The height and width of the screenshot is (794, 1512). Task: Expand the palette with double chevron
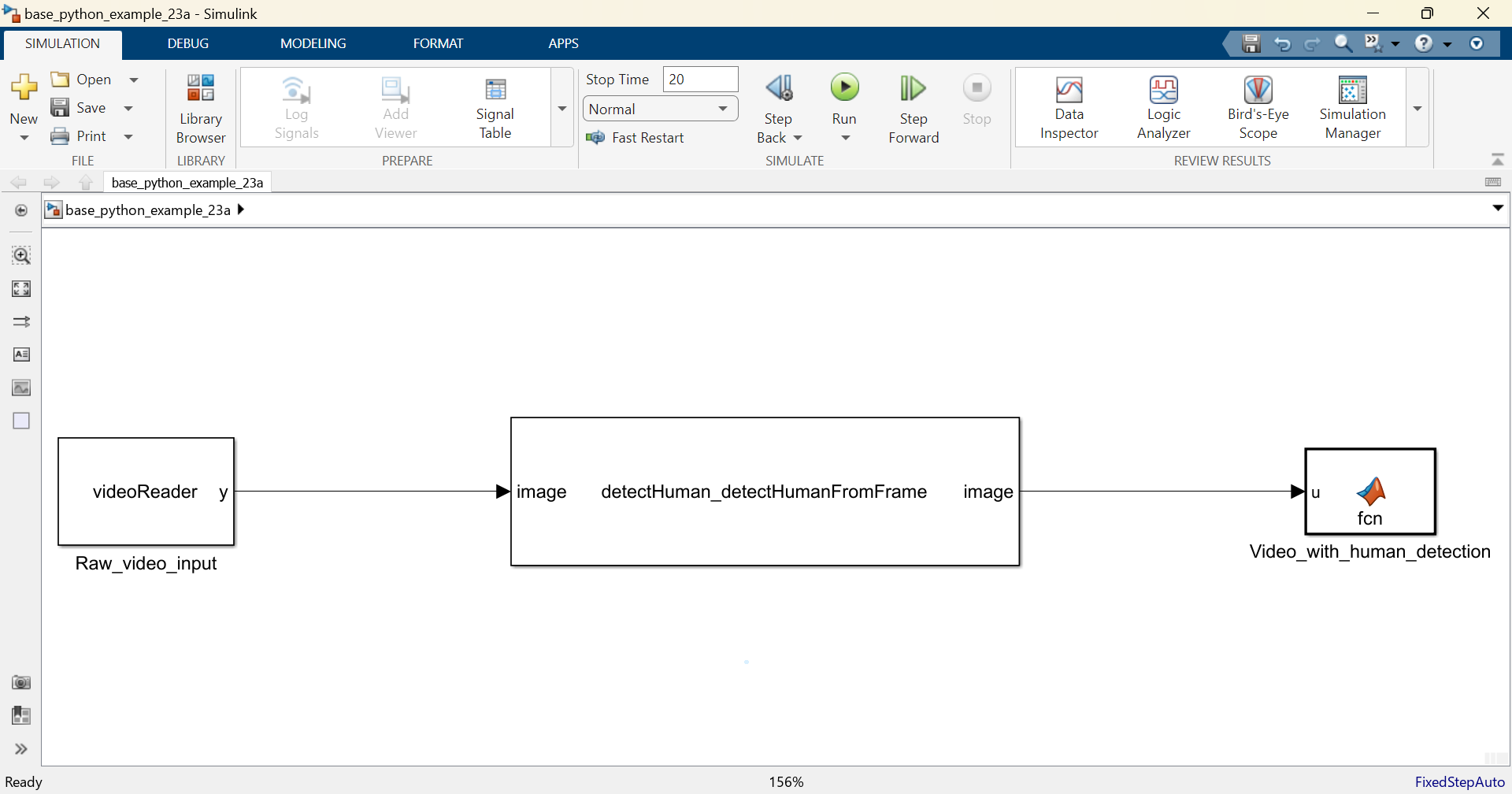click(x=21, y=749)
